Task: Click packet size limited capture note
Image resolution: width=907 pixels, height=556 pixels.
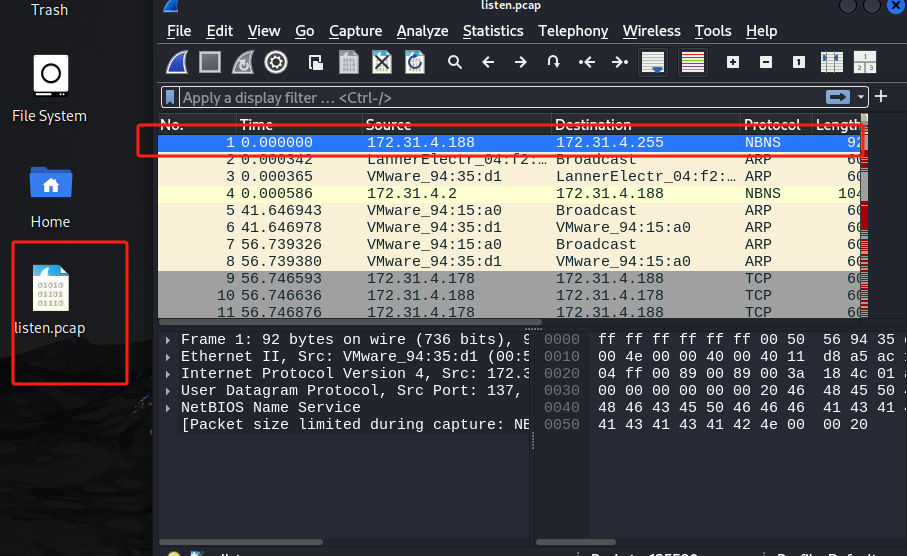Action: [355, 425]
